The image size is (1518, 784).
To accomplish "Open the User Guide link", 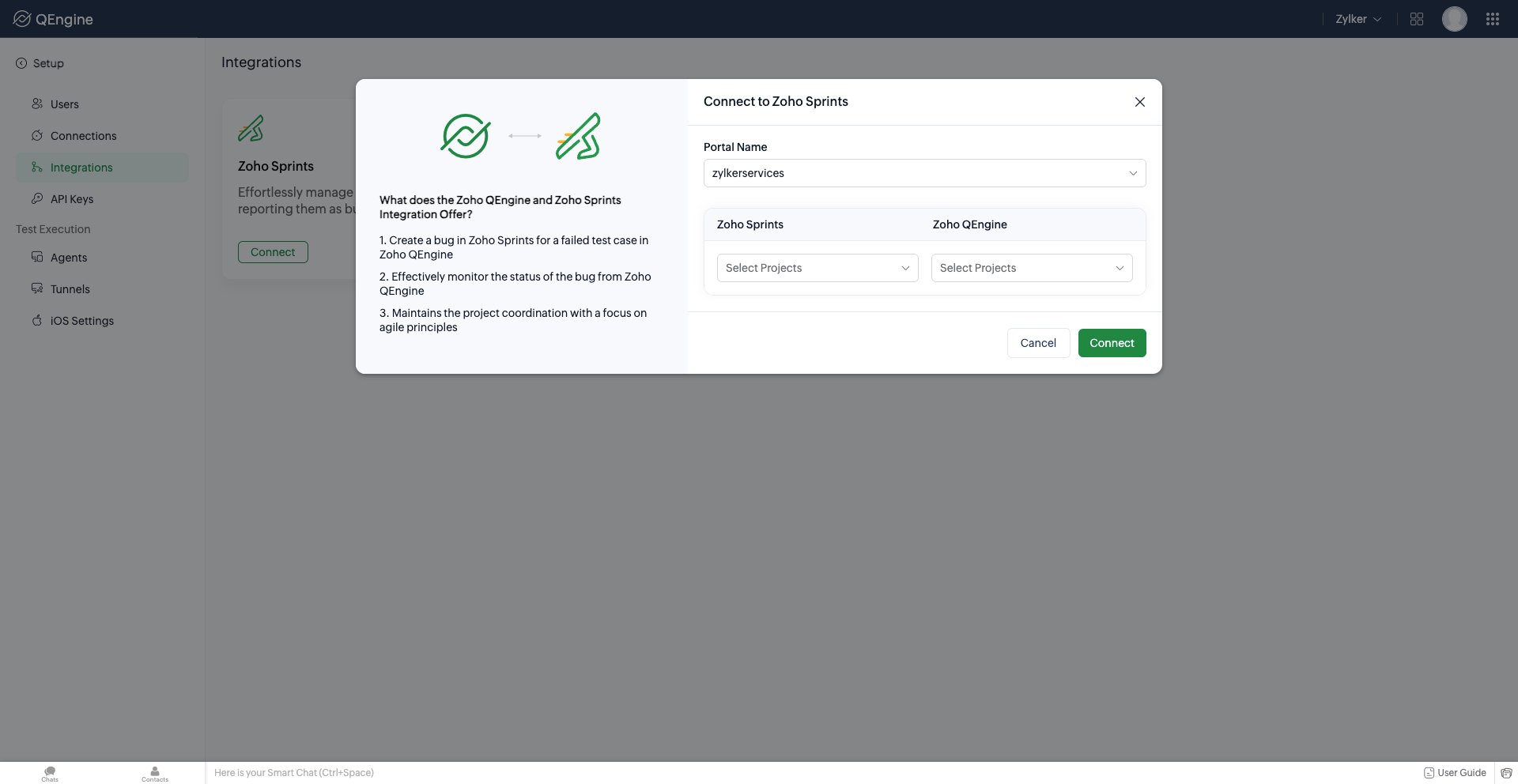I will (x=1455, y=773).
